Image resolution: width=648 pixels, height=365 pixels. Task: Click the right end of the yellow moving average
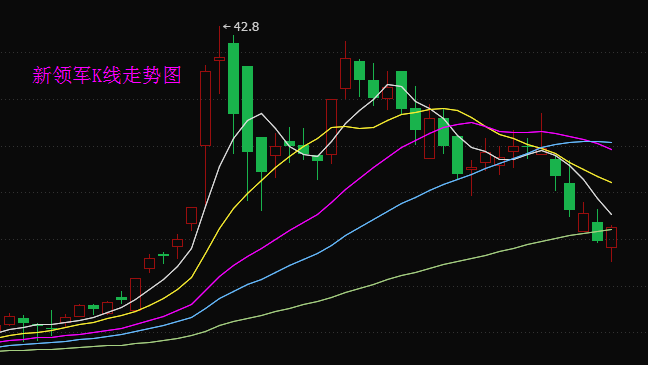pos(611,182)
